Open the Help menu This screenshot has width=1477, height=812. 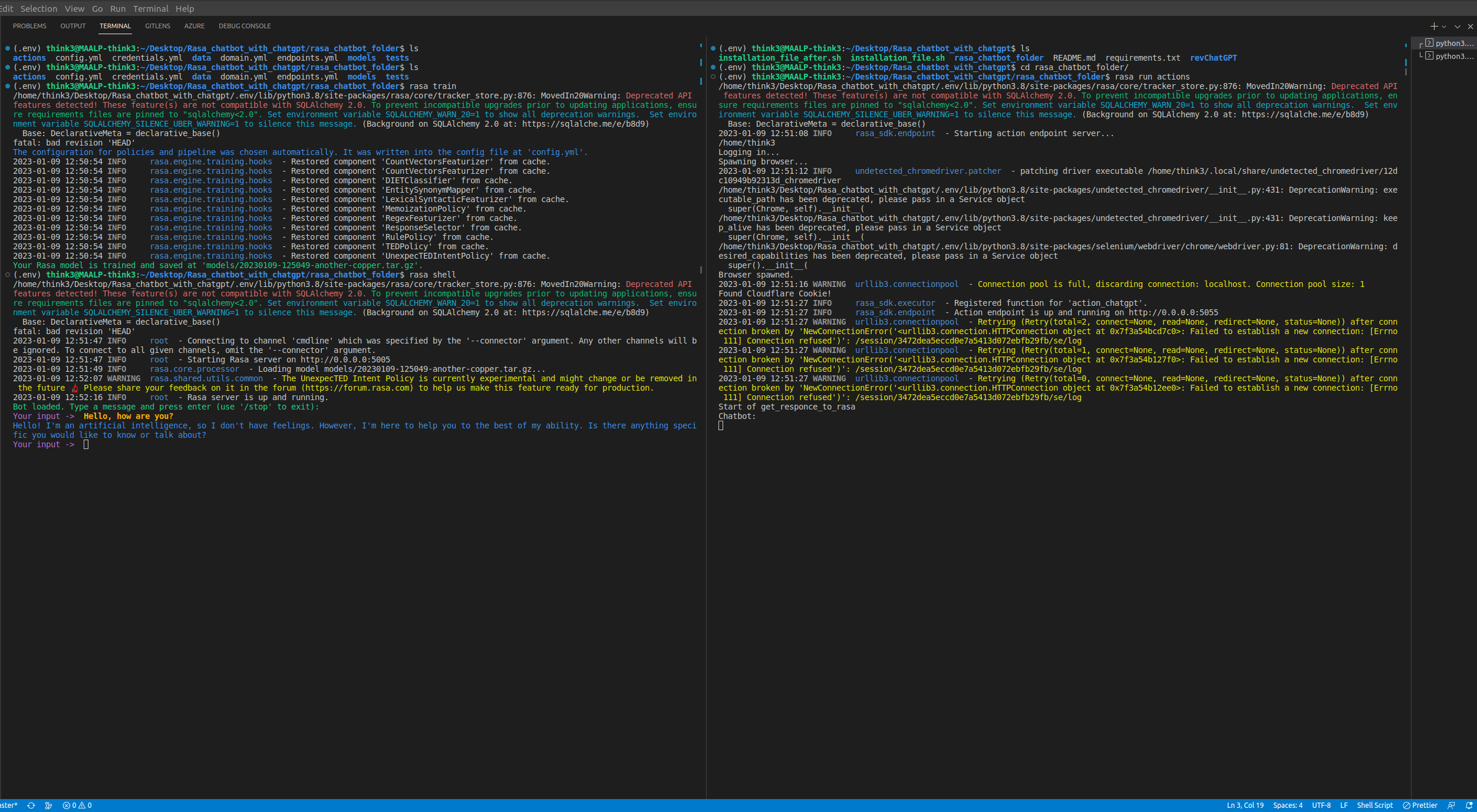[x=184, y=9]
